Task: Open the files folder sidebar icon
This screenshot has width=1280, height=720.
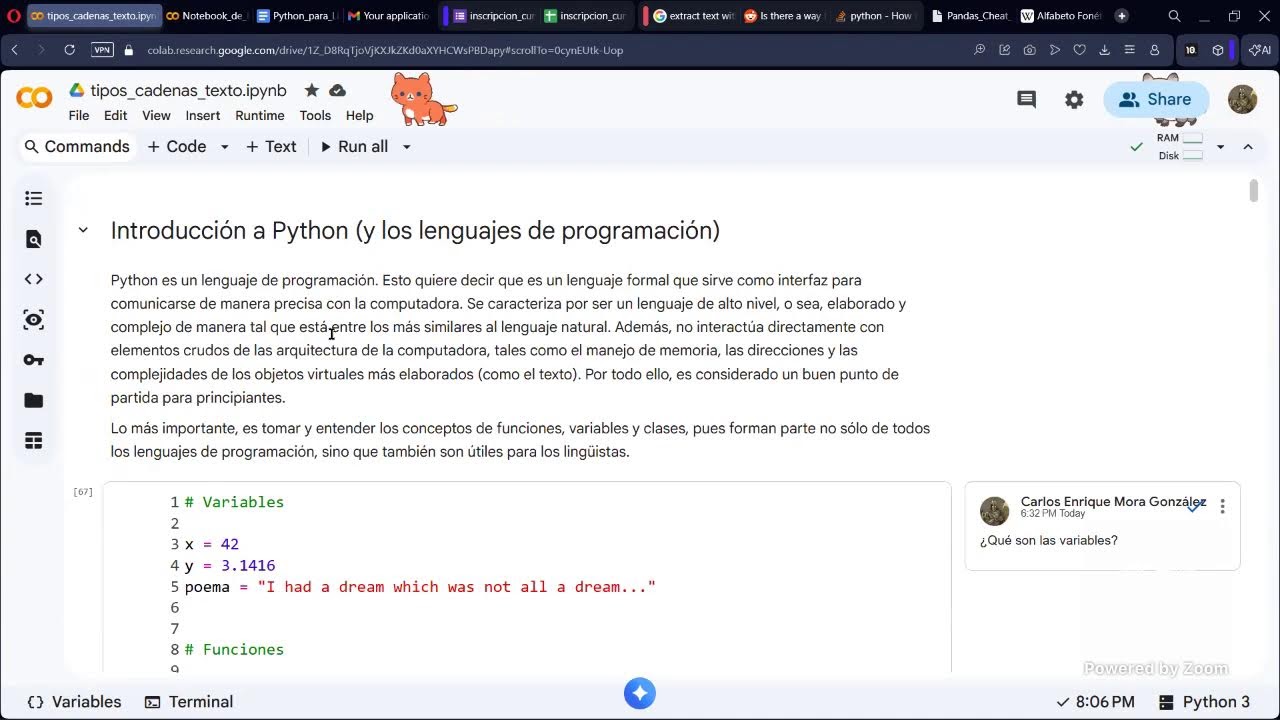Action: (x=33, y=400)
